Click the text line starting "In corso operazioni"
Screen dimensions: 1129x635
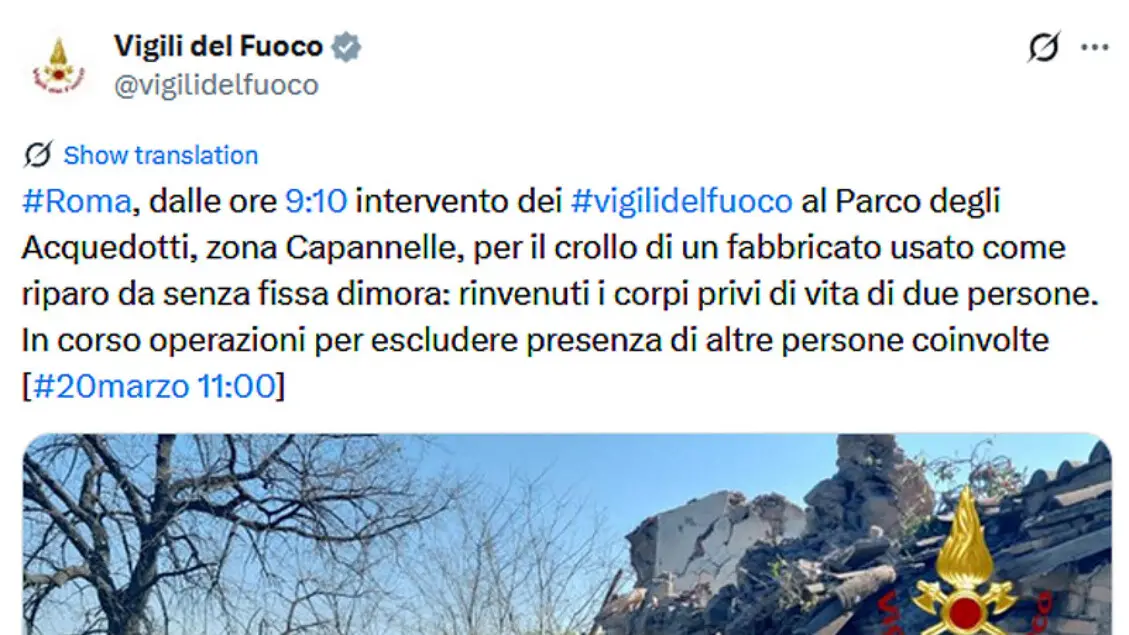click(535, 340)
